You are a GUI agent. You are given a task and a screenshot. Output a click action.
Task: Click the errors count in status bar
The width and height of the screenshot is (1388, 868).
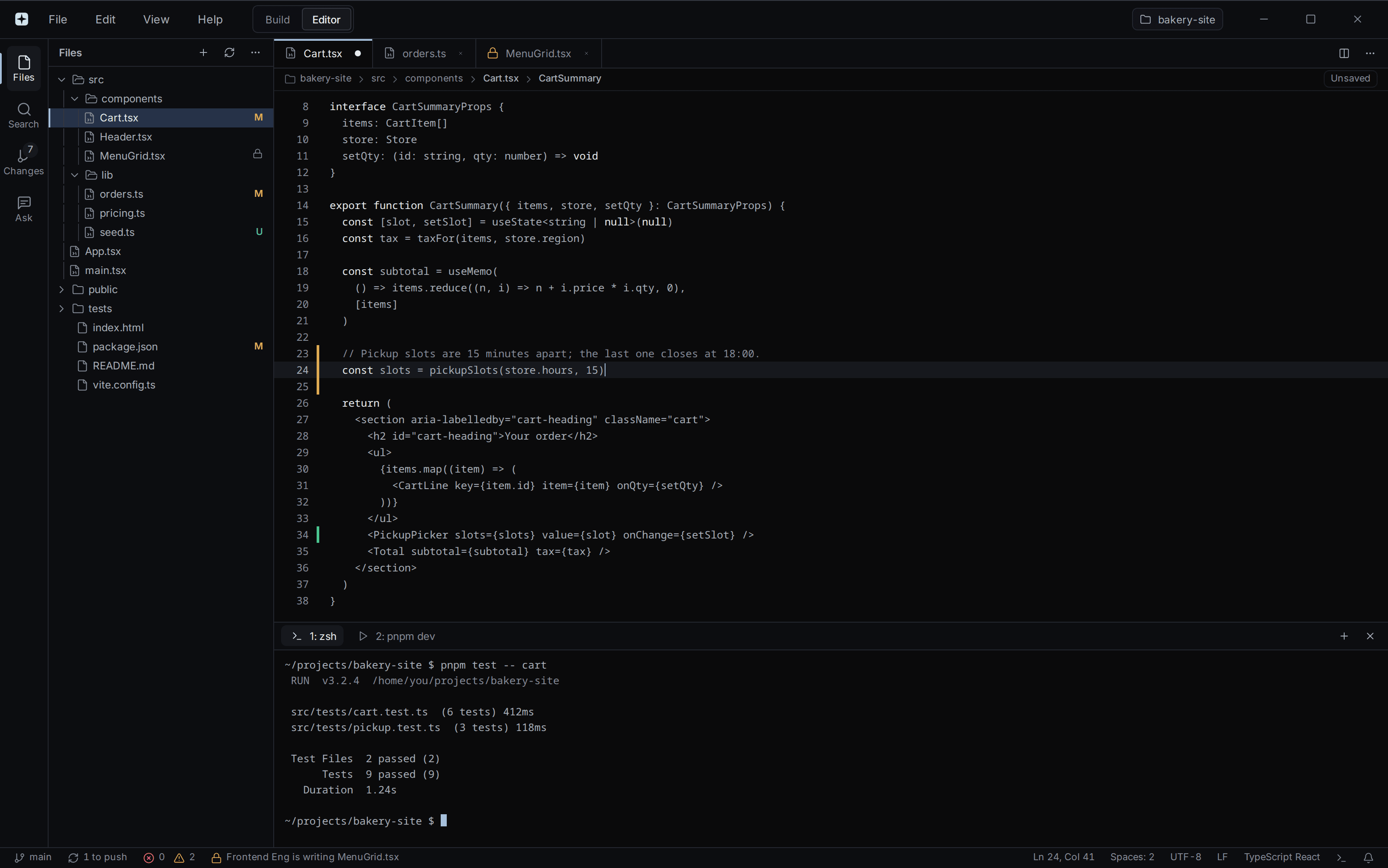coord(154,857)
